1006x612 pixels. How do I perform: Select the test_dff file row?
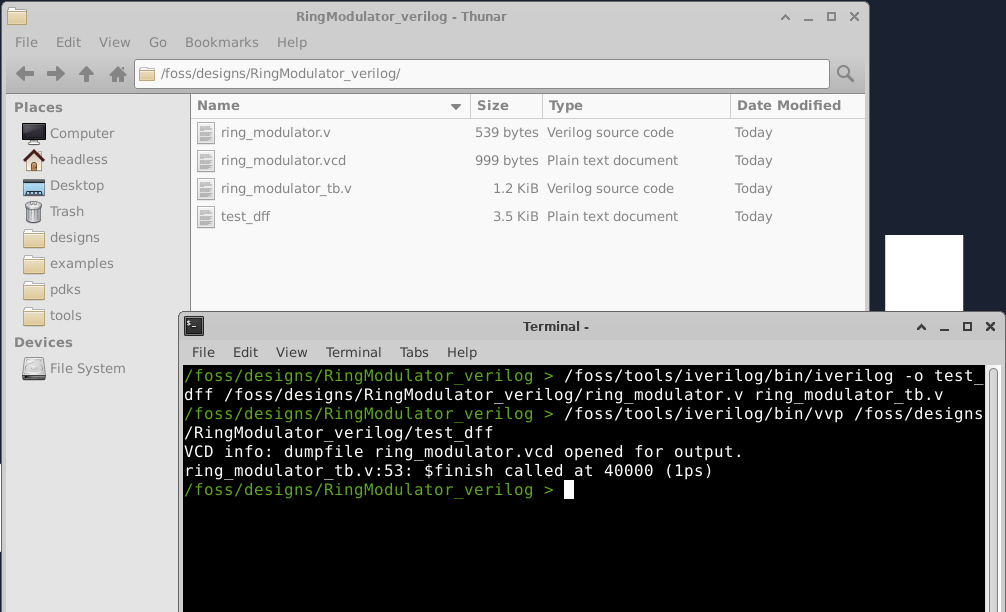click(245, 217)
